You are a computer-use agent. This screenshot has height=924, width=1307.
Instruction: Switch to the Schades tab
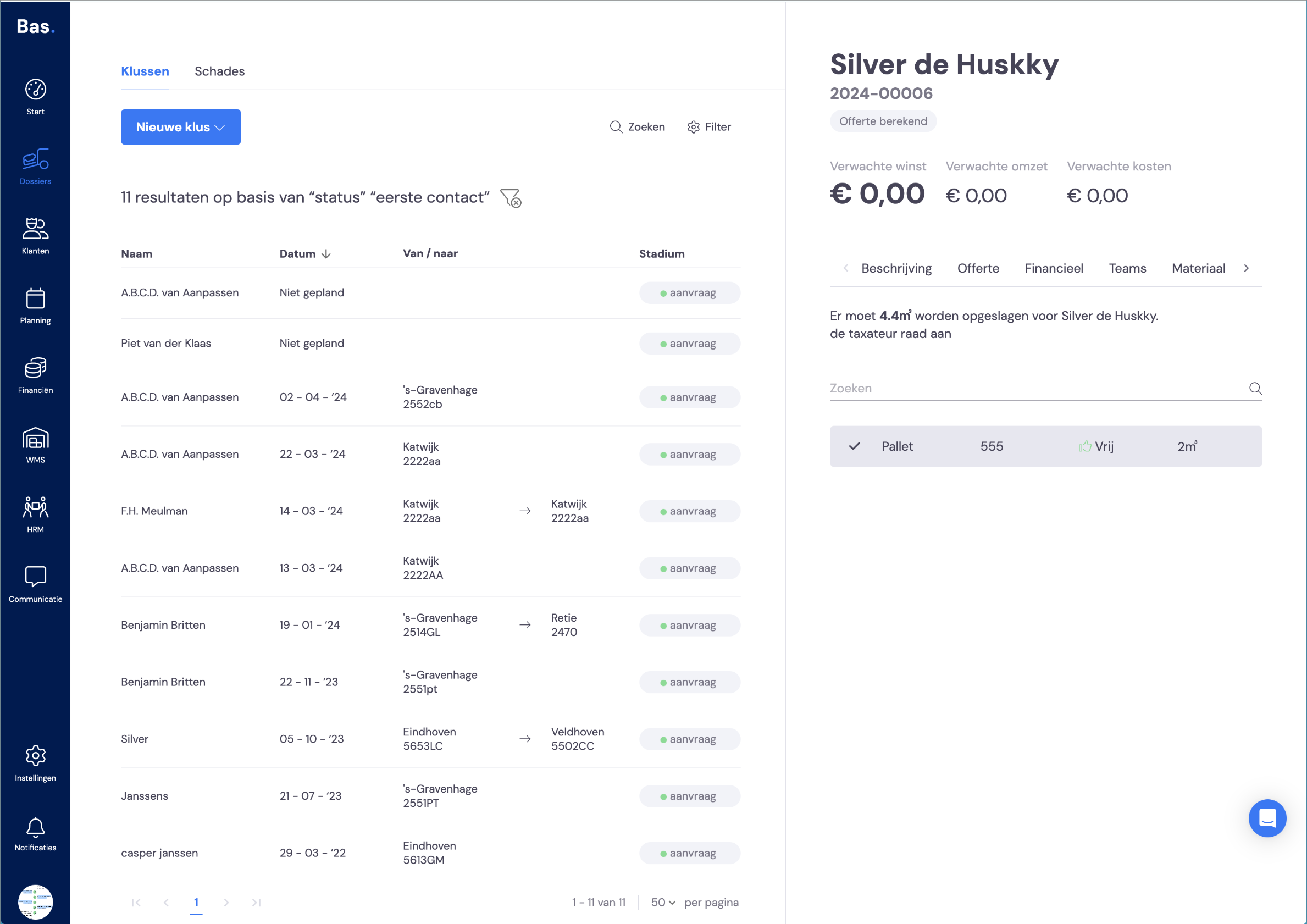219,71
